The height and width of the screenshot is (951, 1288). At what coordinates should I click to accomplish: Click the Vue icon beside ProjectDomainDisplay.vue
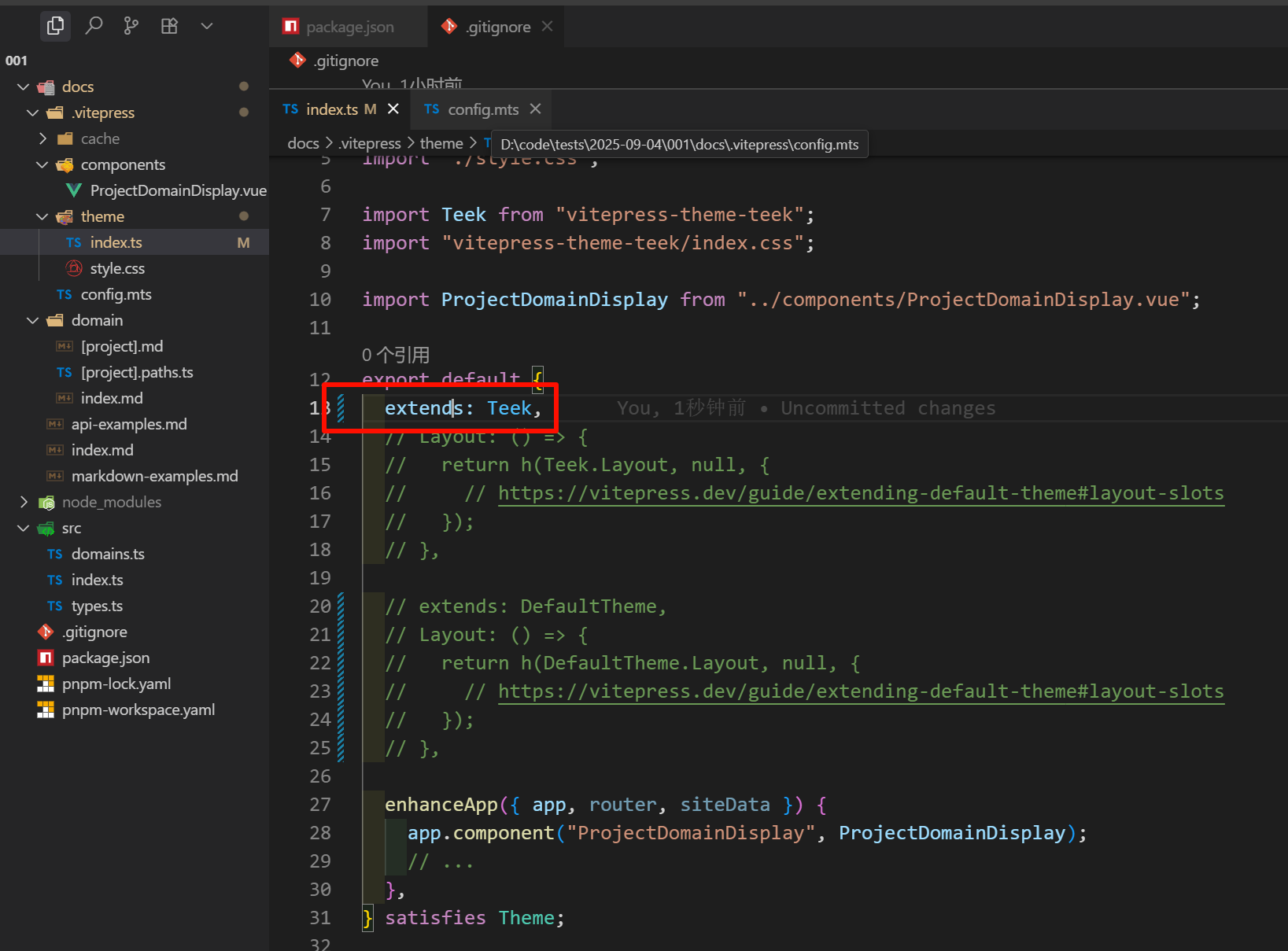point(74,190)
